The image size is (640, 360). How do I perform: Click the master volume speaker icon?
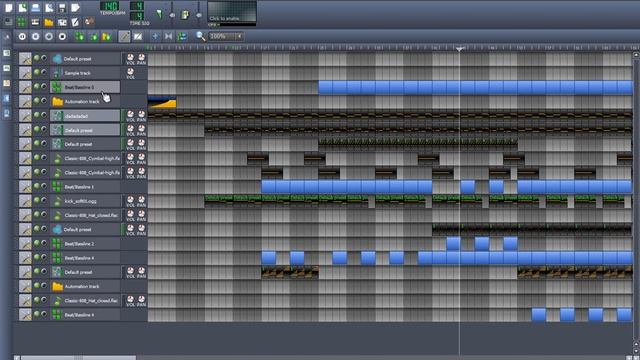point(160,14)
